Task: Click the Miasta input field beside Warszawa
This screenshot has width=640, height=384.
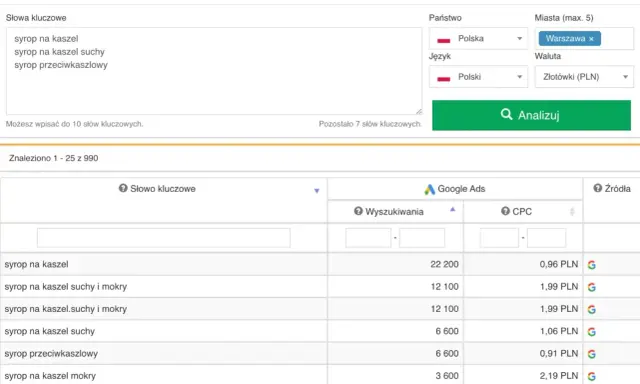Action: coord(616,39)
